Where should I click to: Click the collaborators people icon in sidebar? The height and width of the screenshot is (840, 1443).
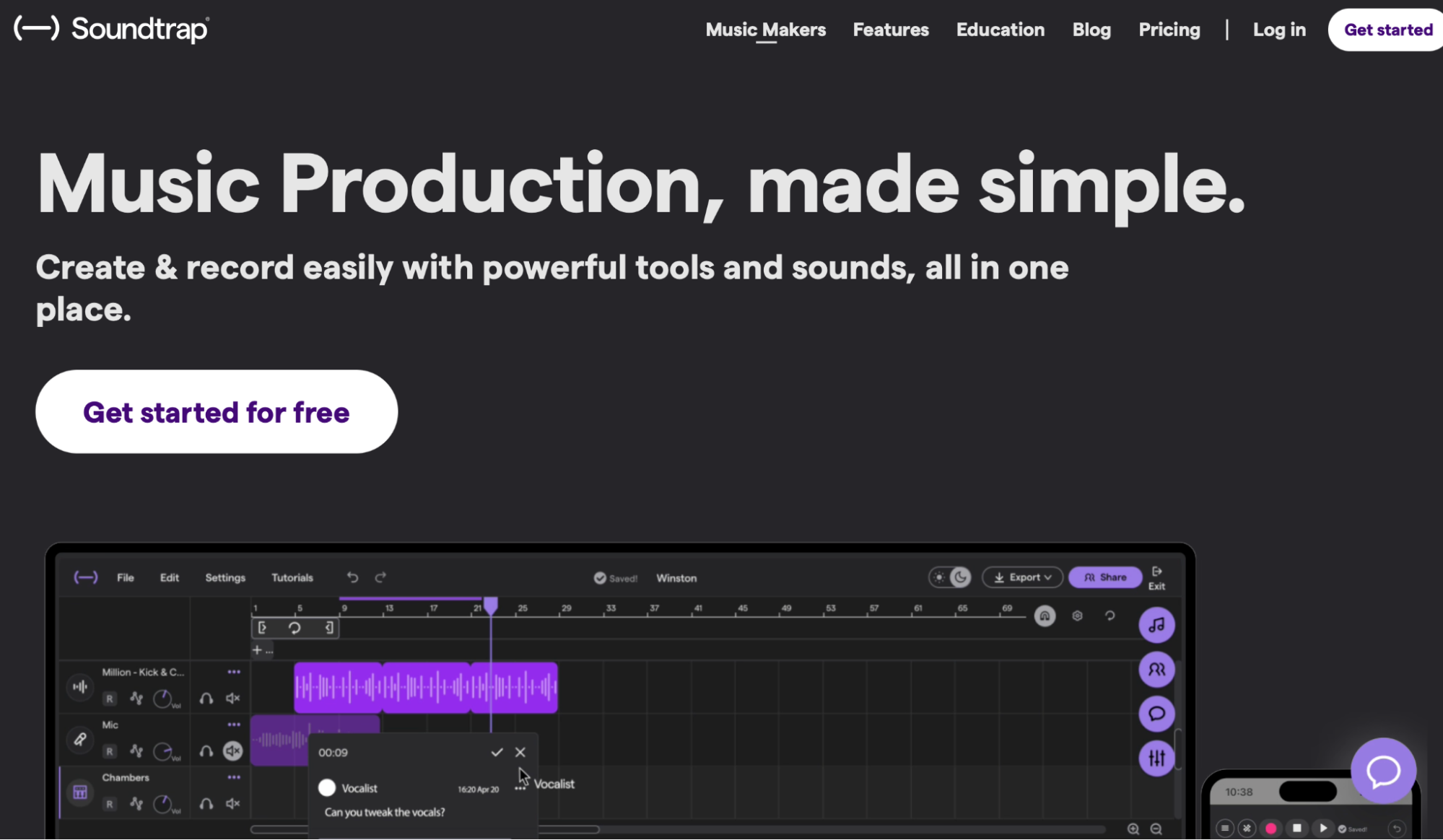tap(1156, 670)
